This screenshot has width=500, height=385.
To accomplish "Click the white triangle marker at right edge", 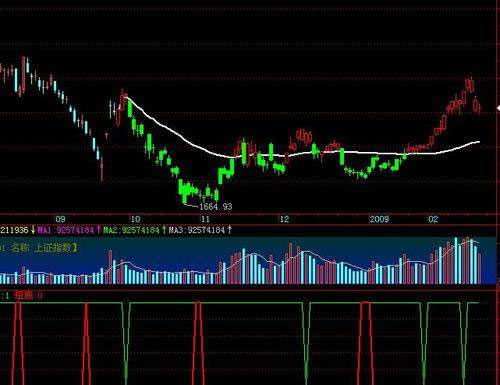I will click(498, 108).
